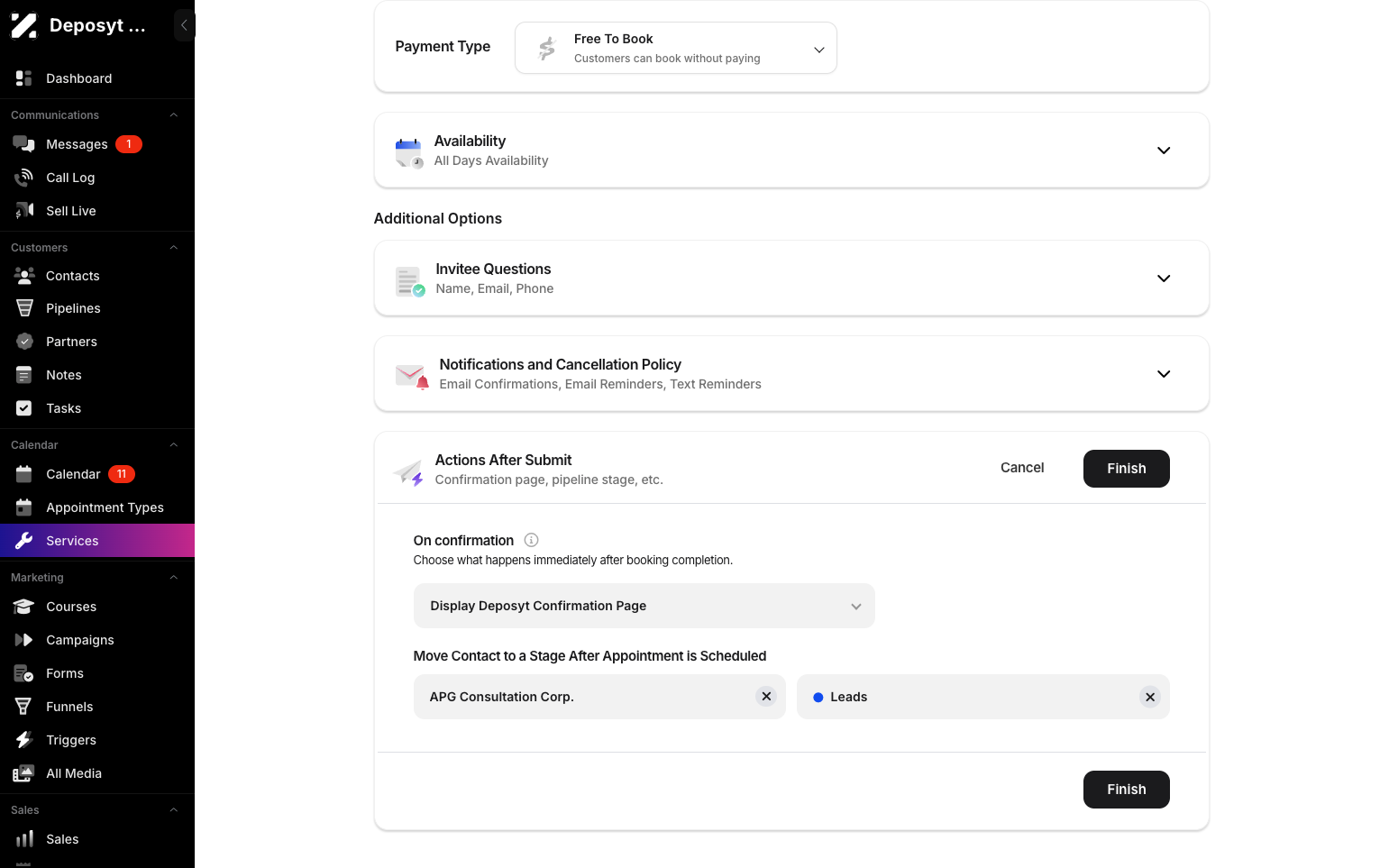Screen dimensions: 1389x868
Task: Click the Partners badge icon
Action: (x=24, y=342)
